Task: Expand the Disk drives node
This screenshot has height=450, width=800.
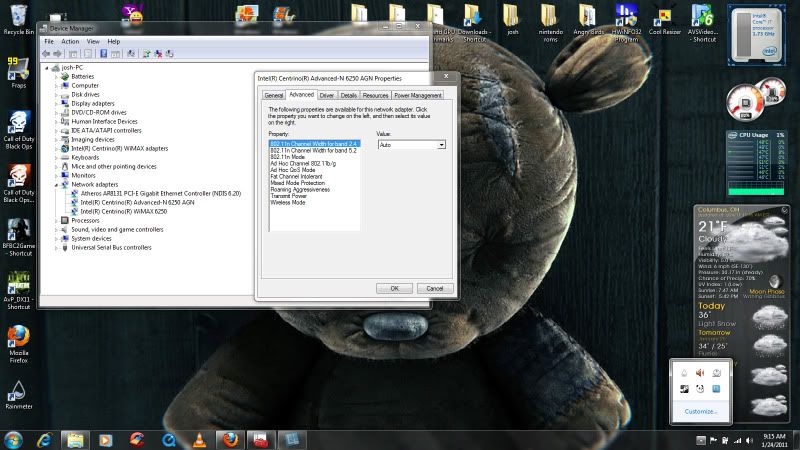Action: 56,94
